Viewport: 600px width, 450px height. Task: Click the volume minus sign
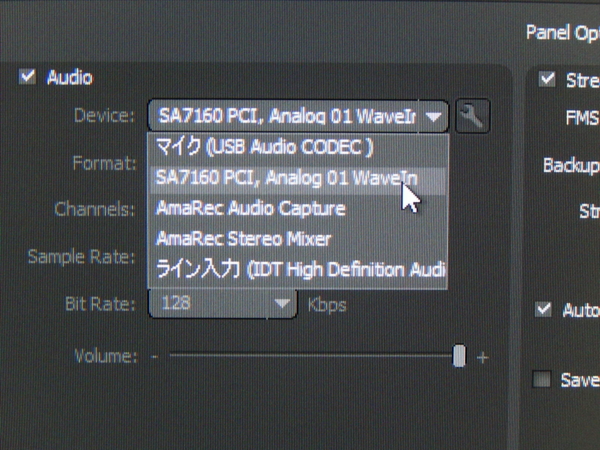154,357
